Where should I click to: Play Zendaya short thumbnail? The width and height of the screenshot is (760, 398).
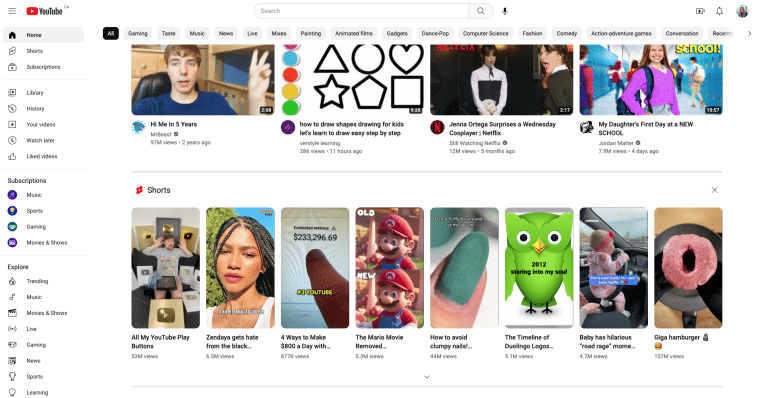coord(240,268)
